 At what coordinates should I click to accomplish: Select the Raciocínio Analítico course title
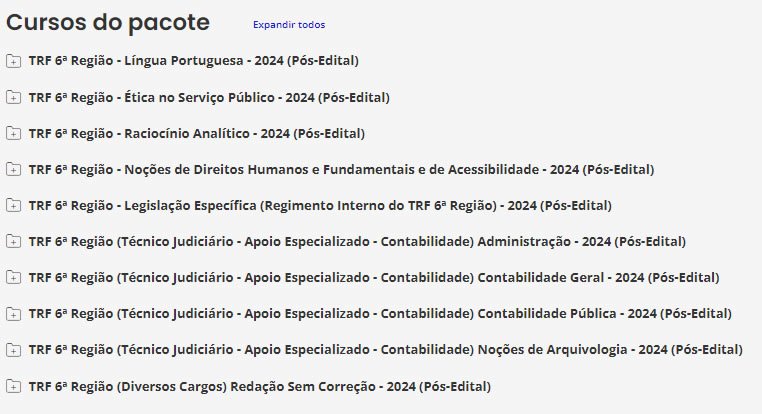click(197, 133)
